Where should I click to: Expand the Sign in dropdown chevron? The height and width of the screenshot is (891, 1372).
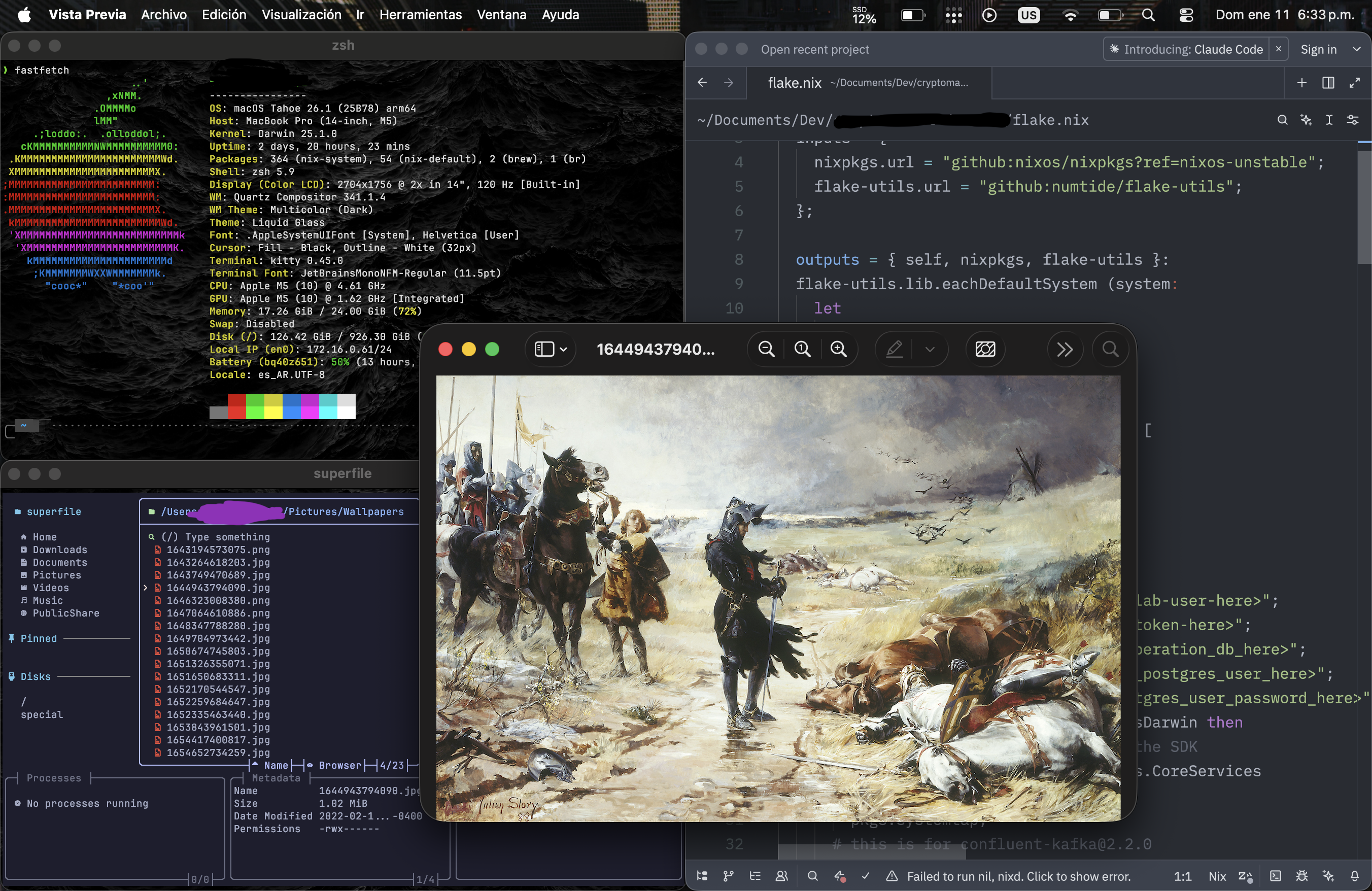1356,50
